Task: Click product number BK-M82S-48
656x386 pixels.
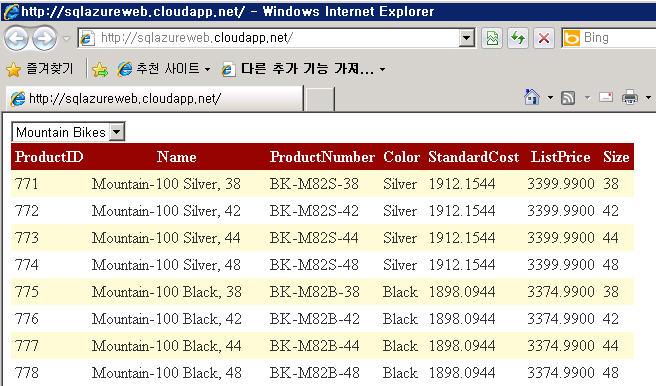Action: click(314, 264)
